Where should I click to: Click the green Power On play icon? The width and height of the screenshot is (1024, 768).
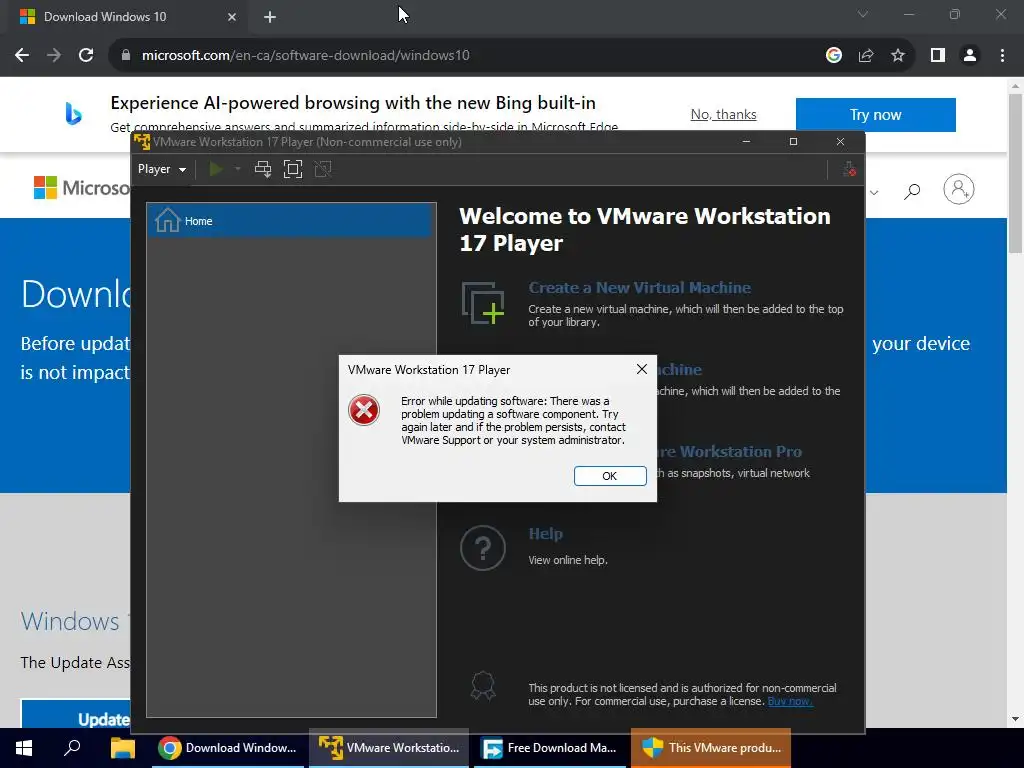point(216,170)
